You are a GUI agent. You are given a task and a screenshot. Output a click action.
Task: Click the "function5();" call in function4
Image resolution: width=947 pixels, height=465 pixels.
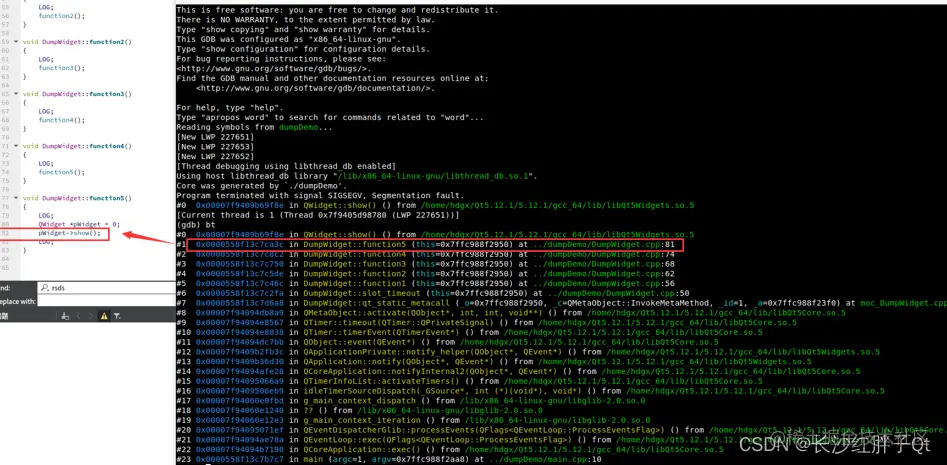click(x=62, y=172)
